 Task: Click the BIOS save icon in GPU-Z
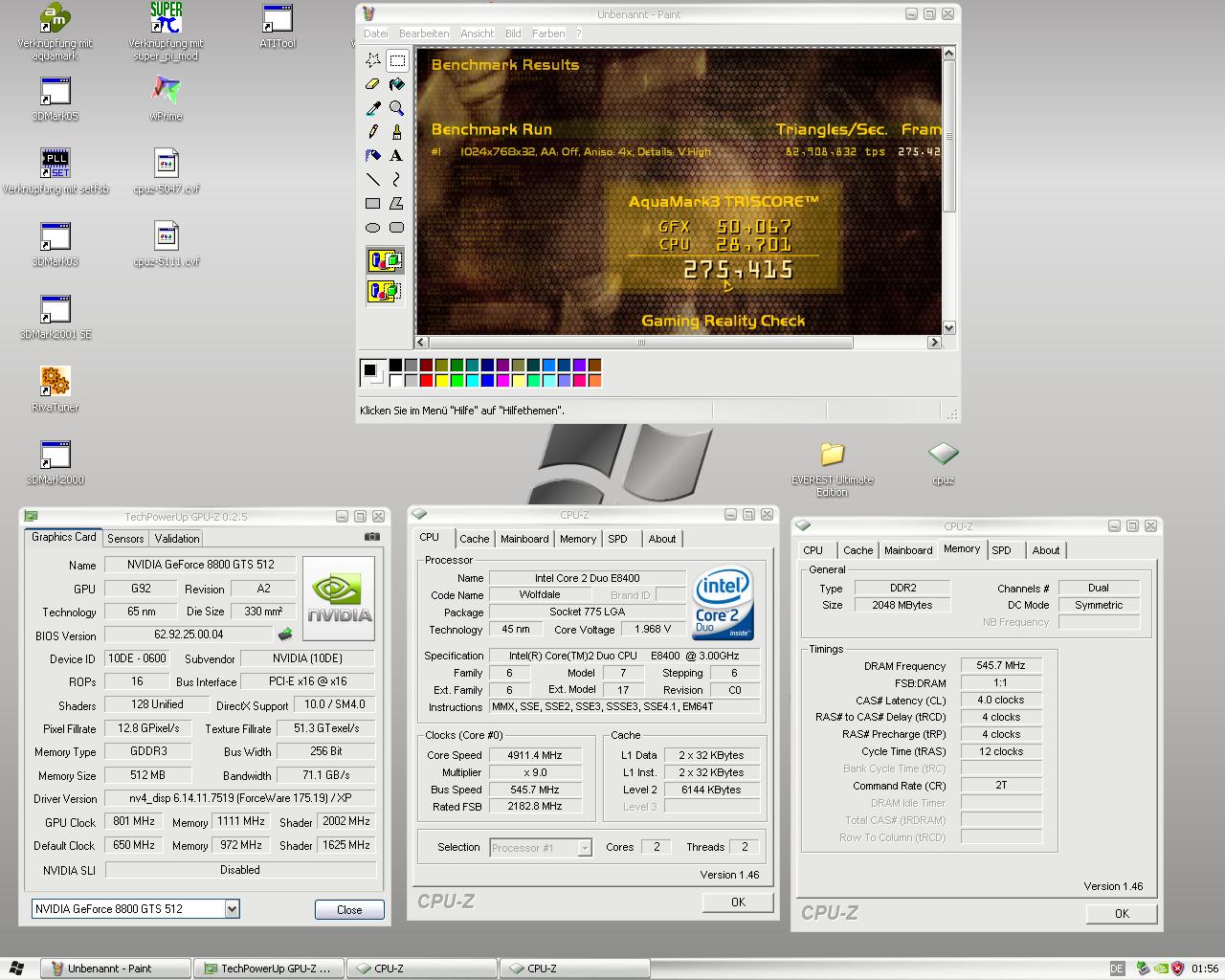(x=284, y=635)
